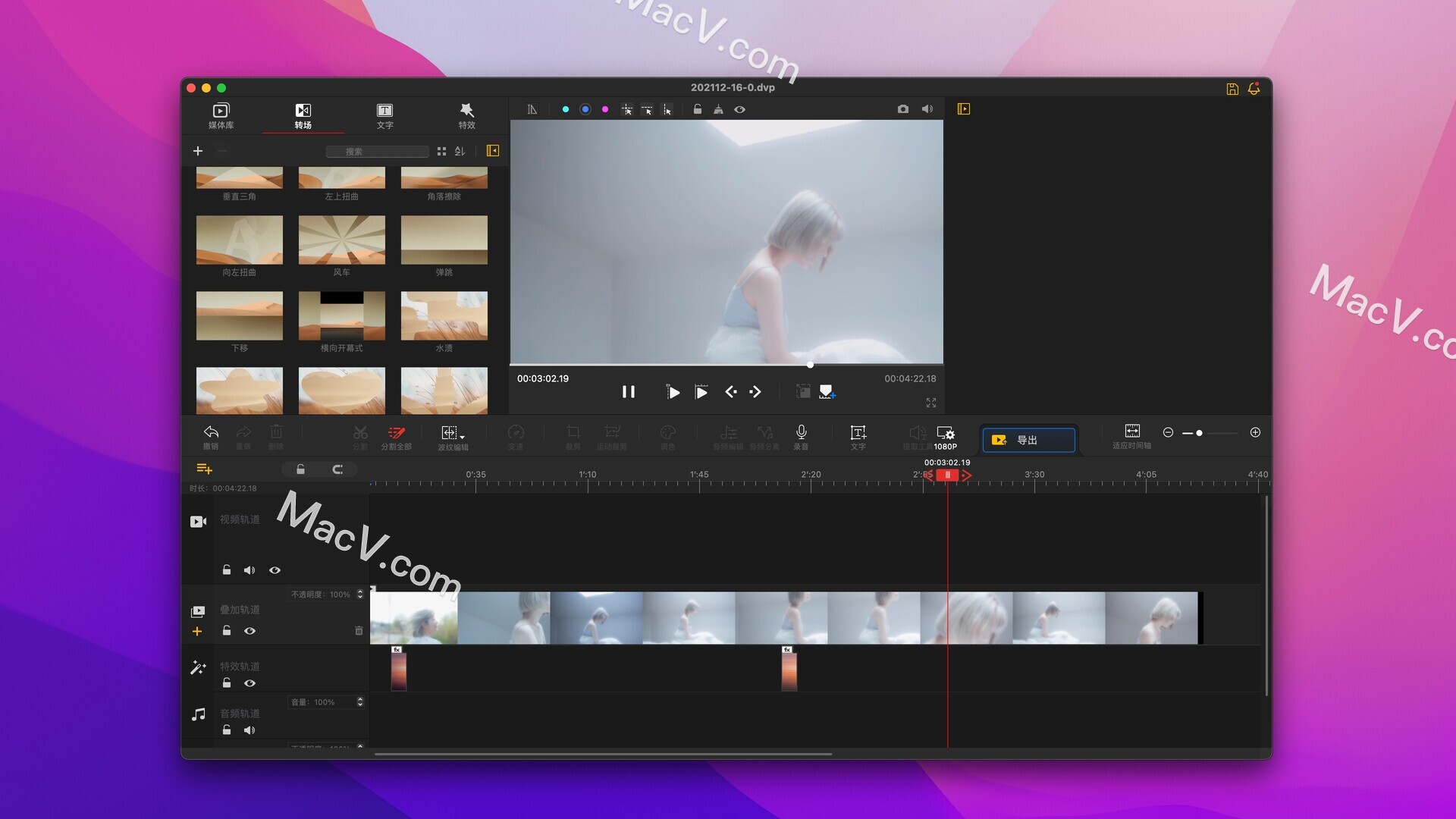Screen dimensions: 1456x819
Task: Click the play-from-start button
Action: pos(673,392)
